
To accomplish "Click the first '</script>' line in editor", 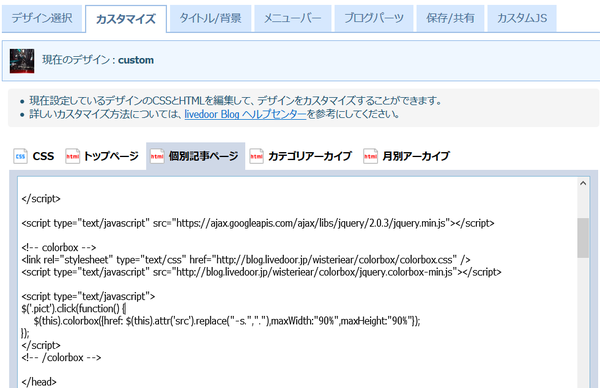I will (41, 199).
